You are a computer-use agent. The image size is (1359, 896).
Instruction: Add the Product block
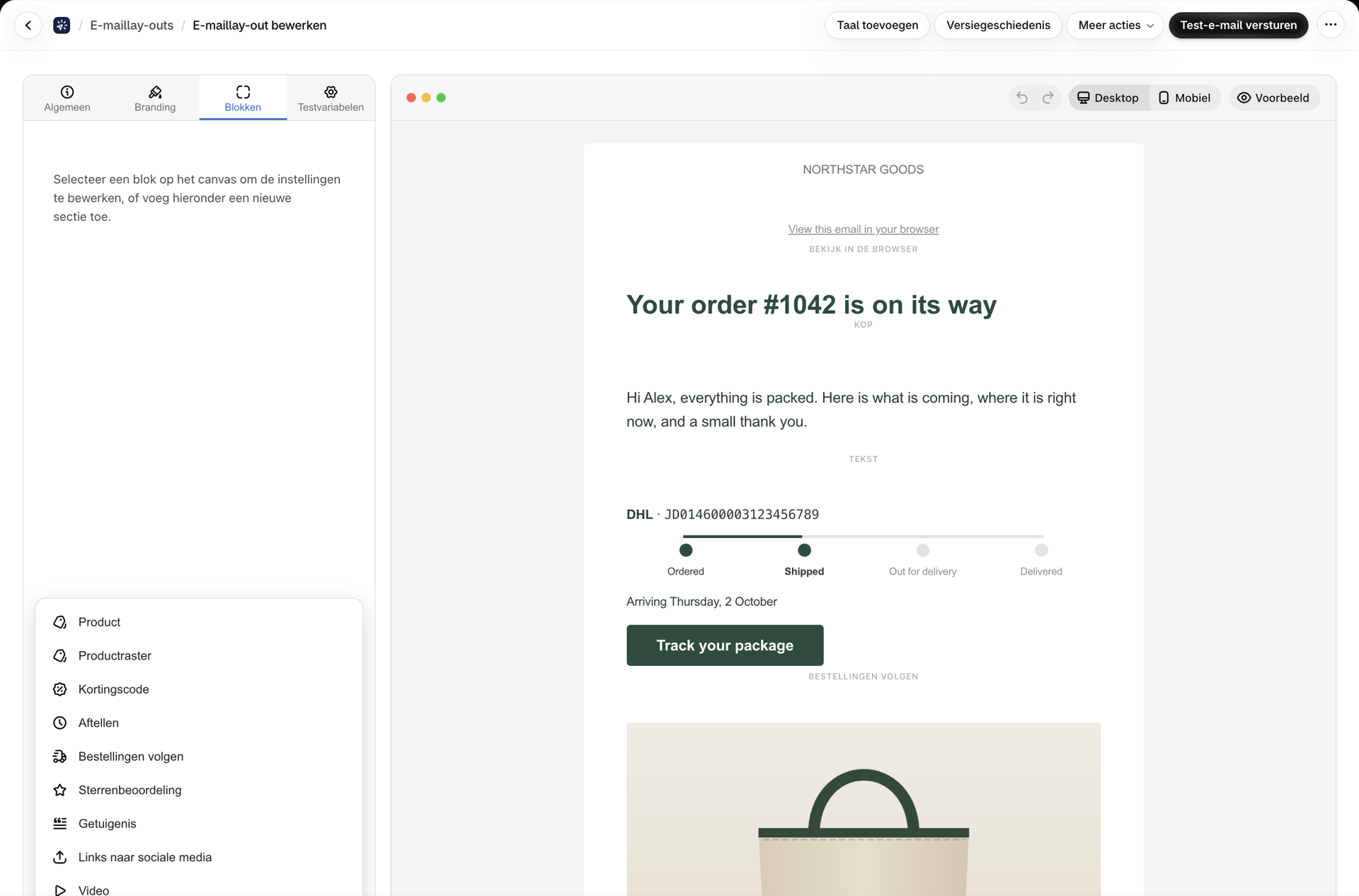click(x=199, y=622)
